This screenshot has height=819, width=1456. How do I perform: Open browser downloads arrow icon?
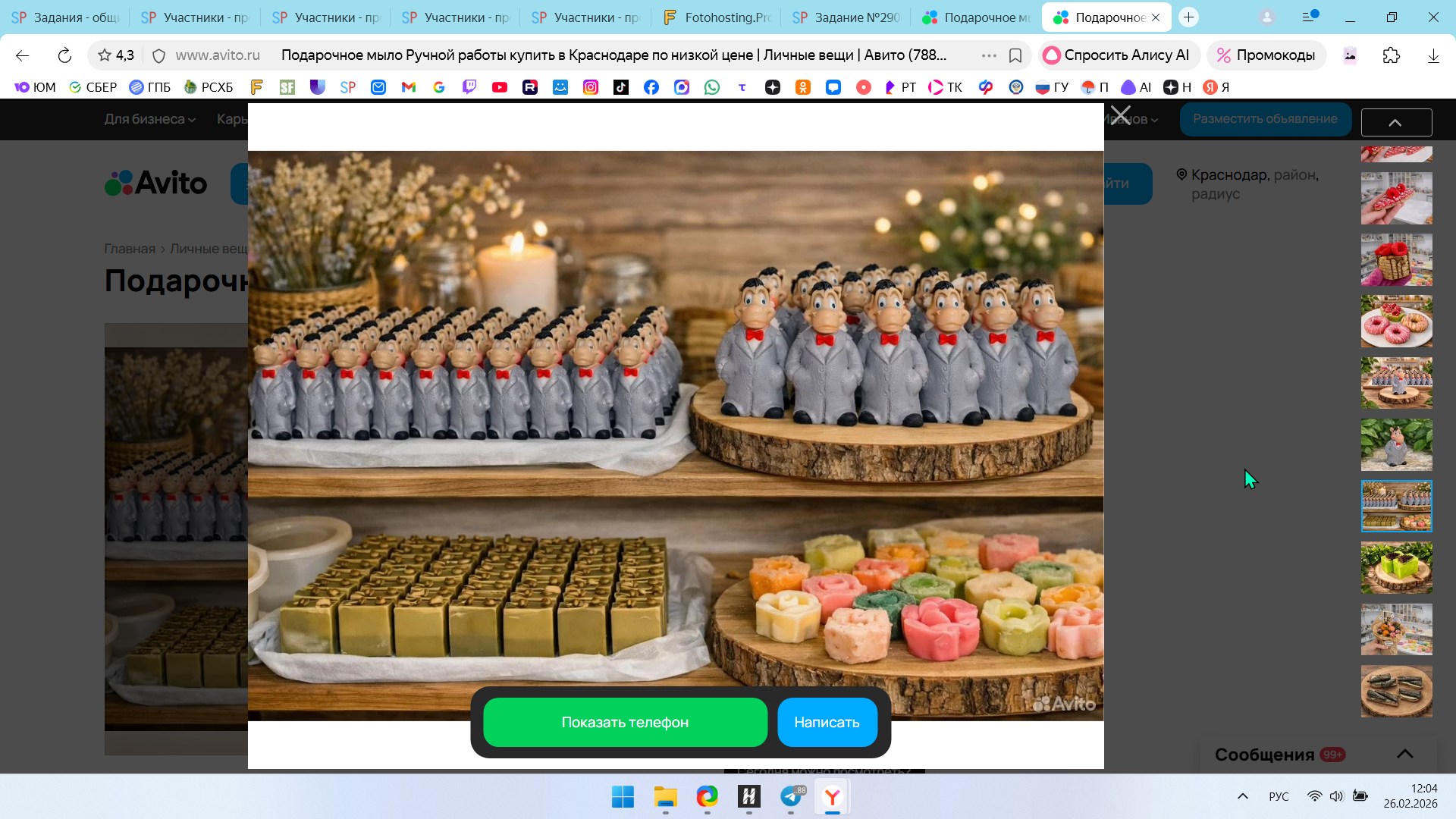point(1432,55)
